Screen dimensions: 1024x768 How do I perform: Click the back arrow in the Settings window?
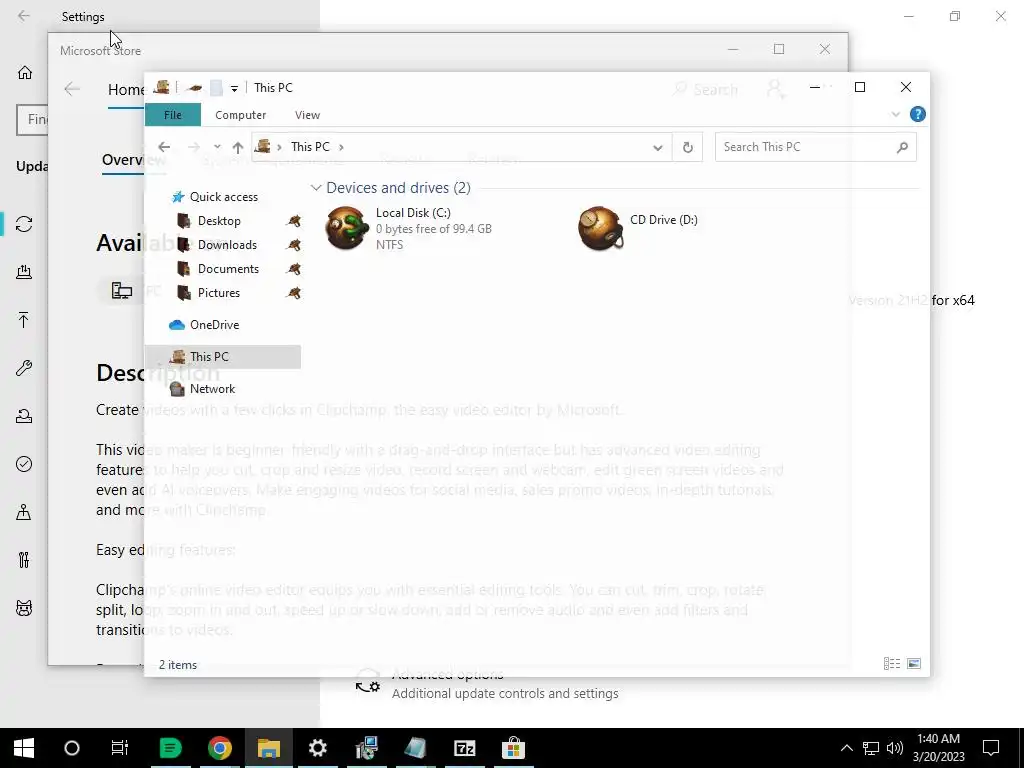(x=24, y=16)
